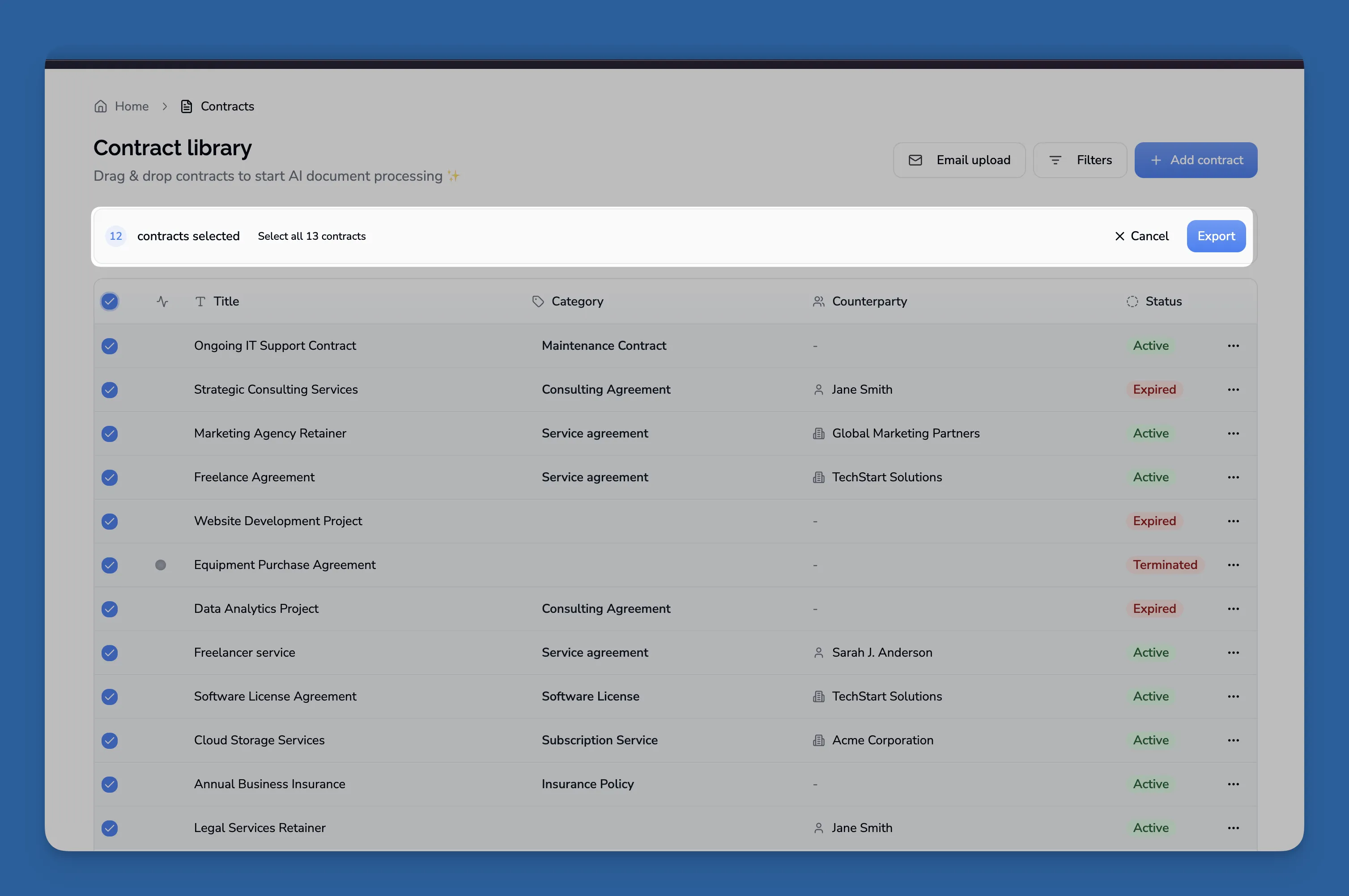The image size is (1349, 896).
Task: Click the Counterparty people icon in header
Action: click(818, 301)
